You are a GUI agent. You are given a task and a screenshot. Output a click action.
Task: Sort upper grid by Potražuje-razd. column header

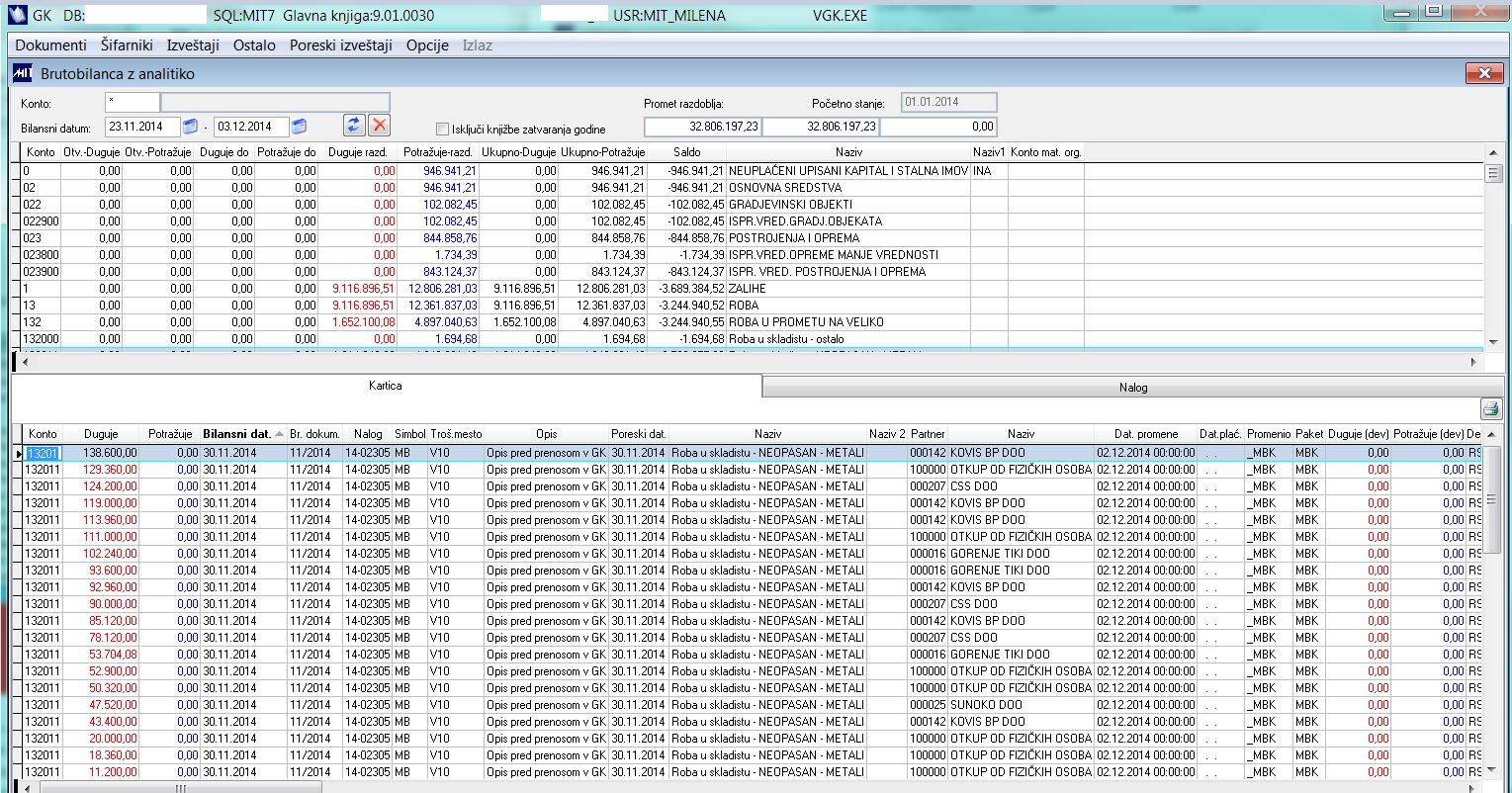point(439,152)
